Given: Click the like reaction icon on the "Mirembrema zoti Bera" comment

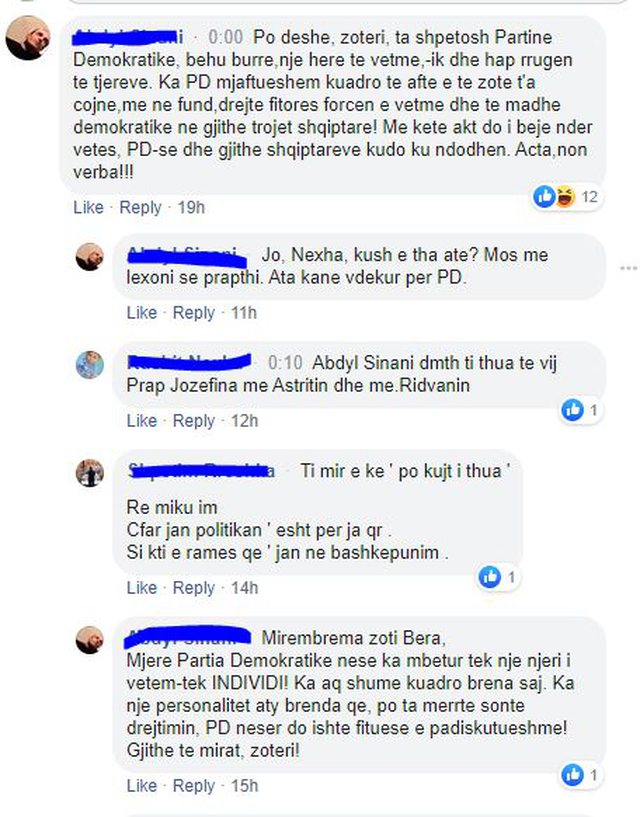Looking at the screenshot, I should pyautogui.click(x=572, y=775).
